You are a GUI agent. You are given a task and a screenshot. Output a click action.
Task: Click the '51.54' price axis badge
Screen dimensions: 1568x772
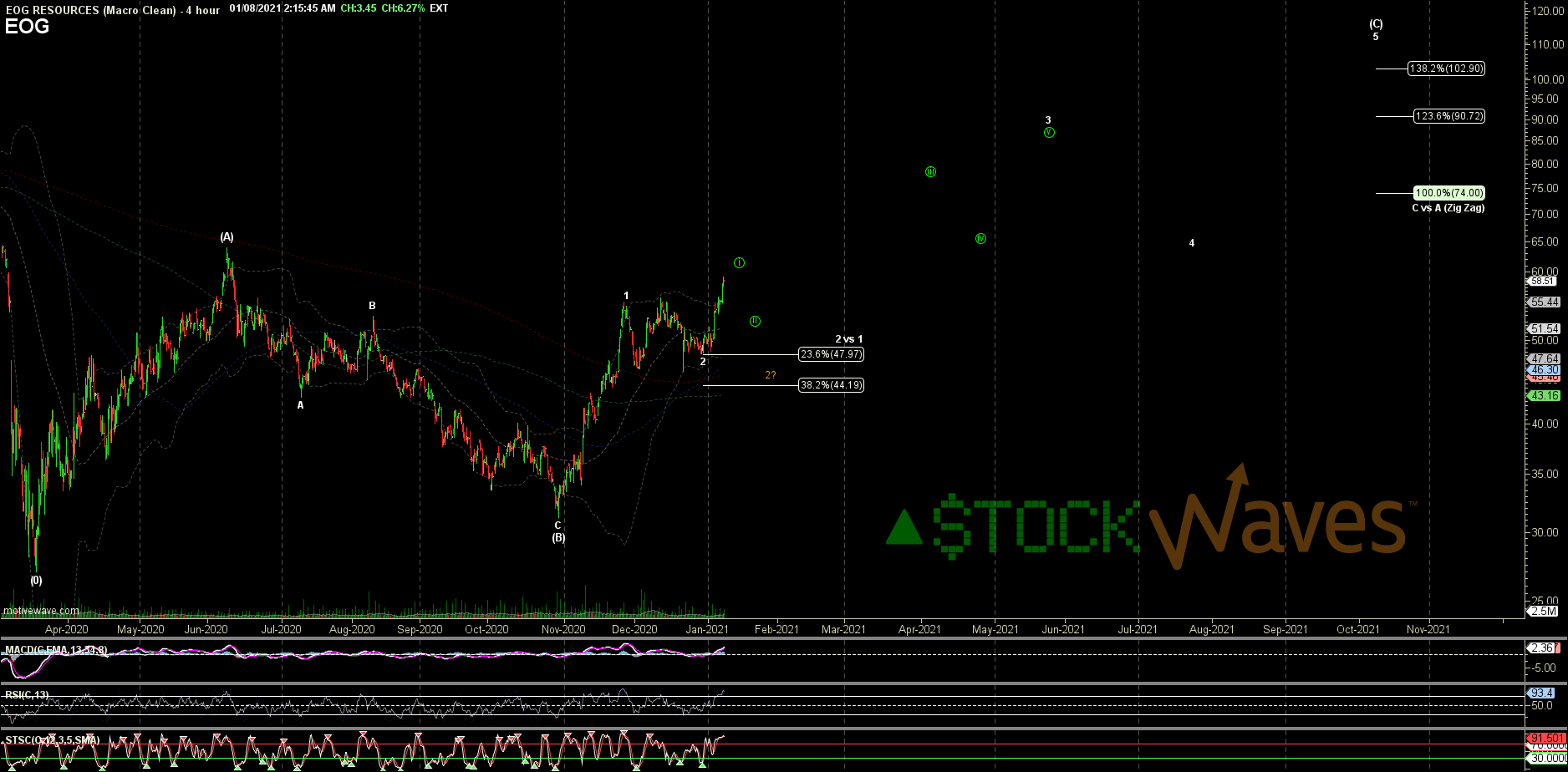[x=1544, y=329]
